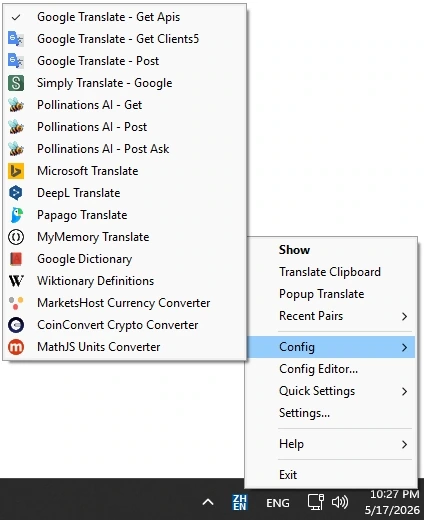Viewport: 424px width, 520px height.
Task: Open the Quick Settings menu item
Action: [331, 391]
